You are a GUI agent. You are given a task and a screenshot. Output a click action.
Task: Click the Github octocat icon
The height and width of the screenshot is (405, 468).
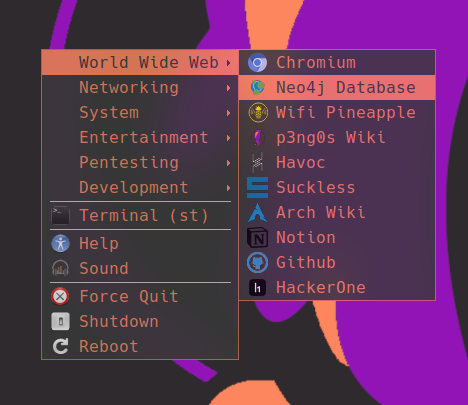(x=257, y=263)
